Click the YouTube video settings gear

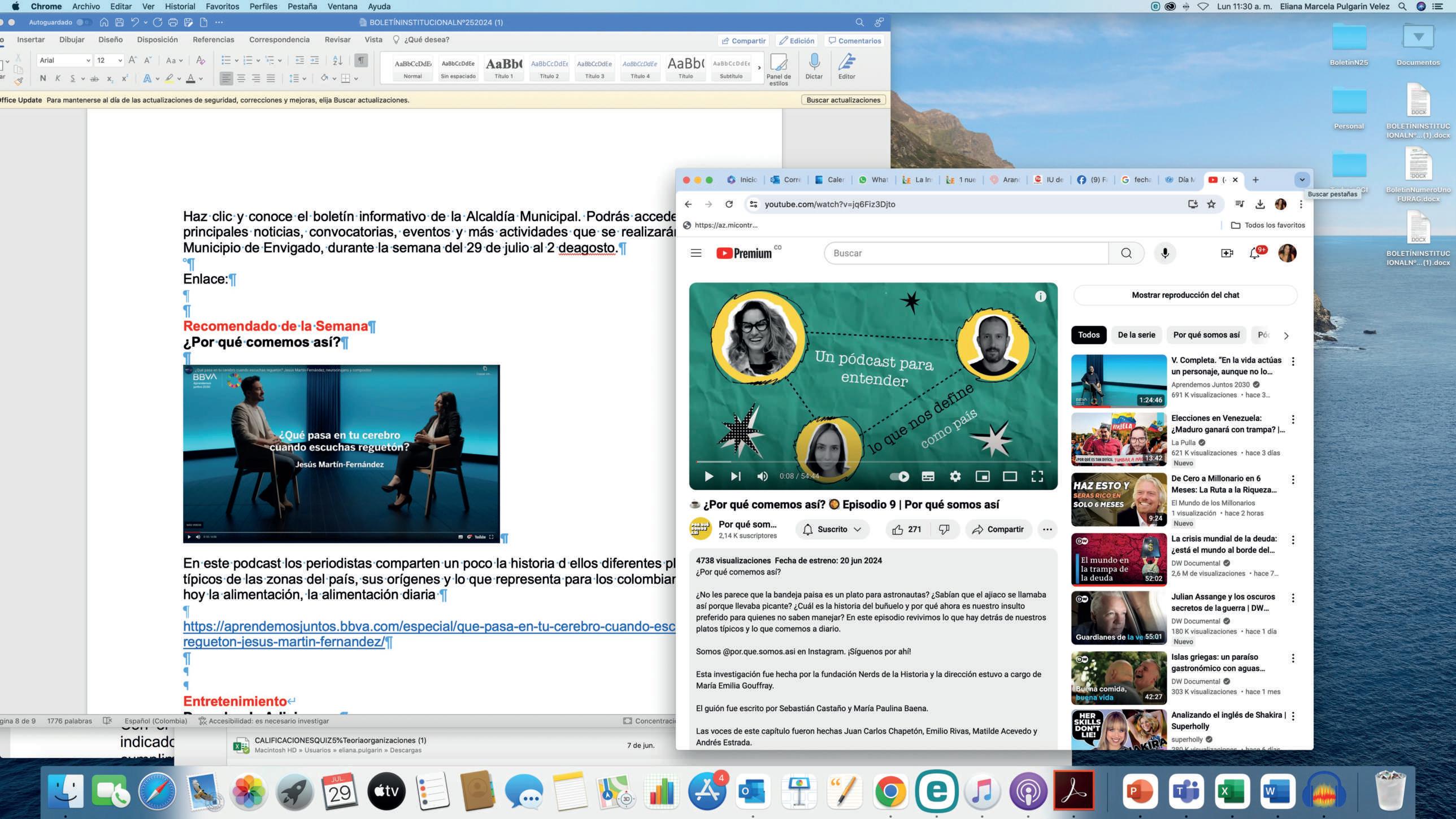pyautogui.click(x=955, y=477)
